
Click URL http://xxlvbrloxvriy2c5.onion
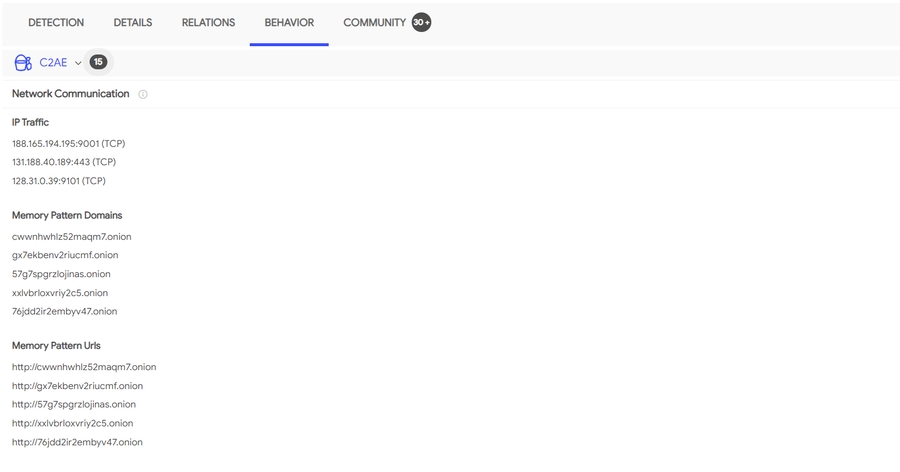tap(72, 423)
